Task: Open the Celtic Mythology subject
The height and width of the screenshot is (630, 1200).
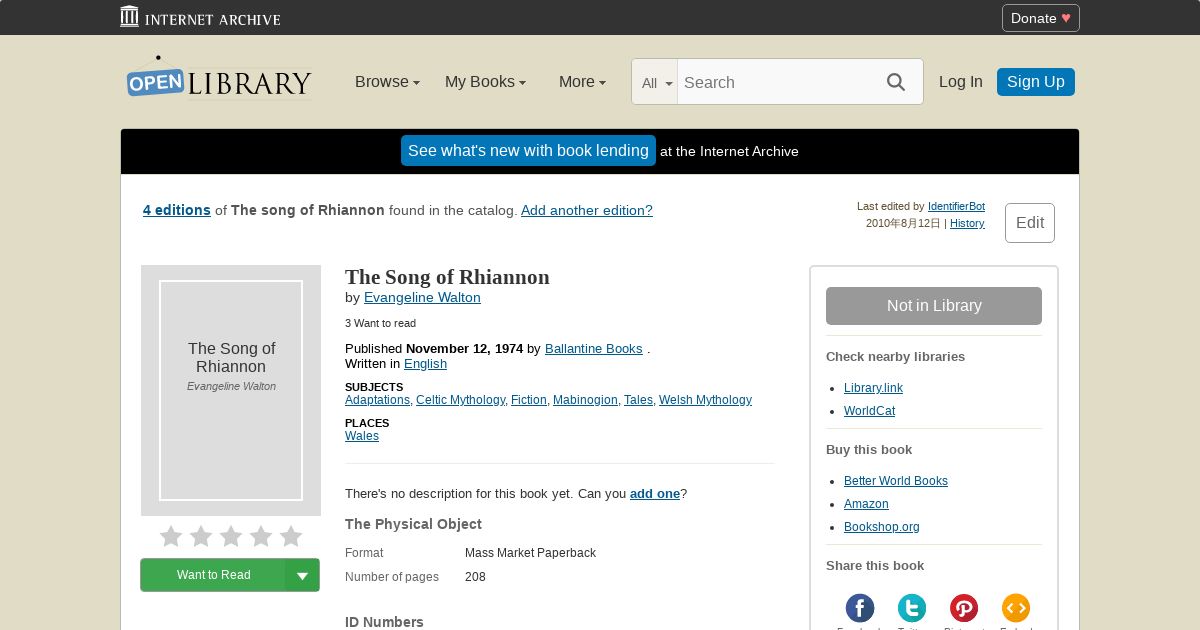Action: [x=461, y=400]
